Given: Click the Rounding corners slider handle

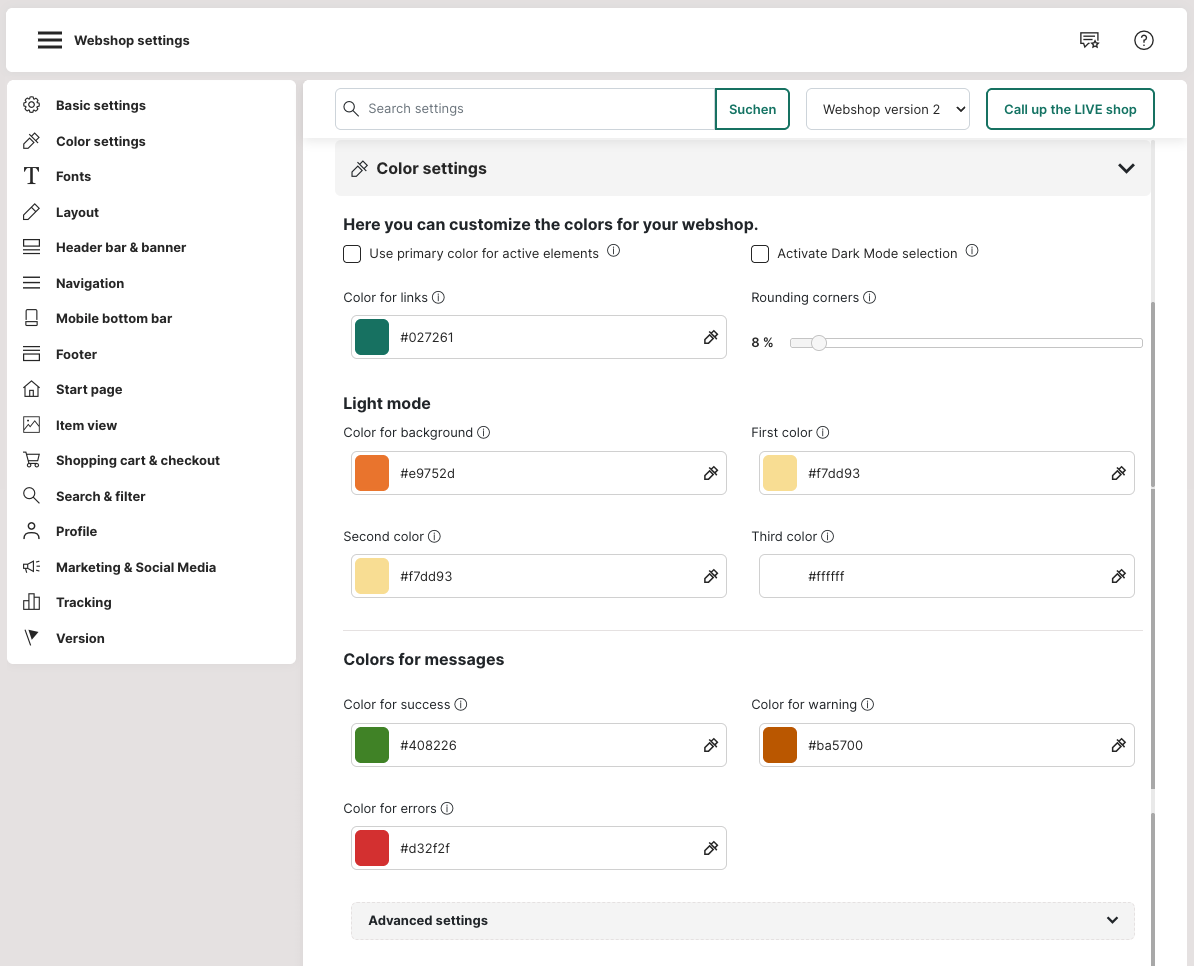Looking at the screenshot, I should pyautogui.click(x=819, y=343).
